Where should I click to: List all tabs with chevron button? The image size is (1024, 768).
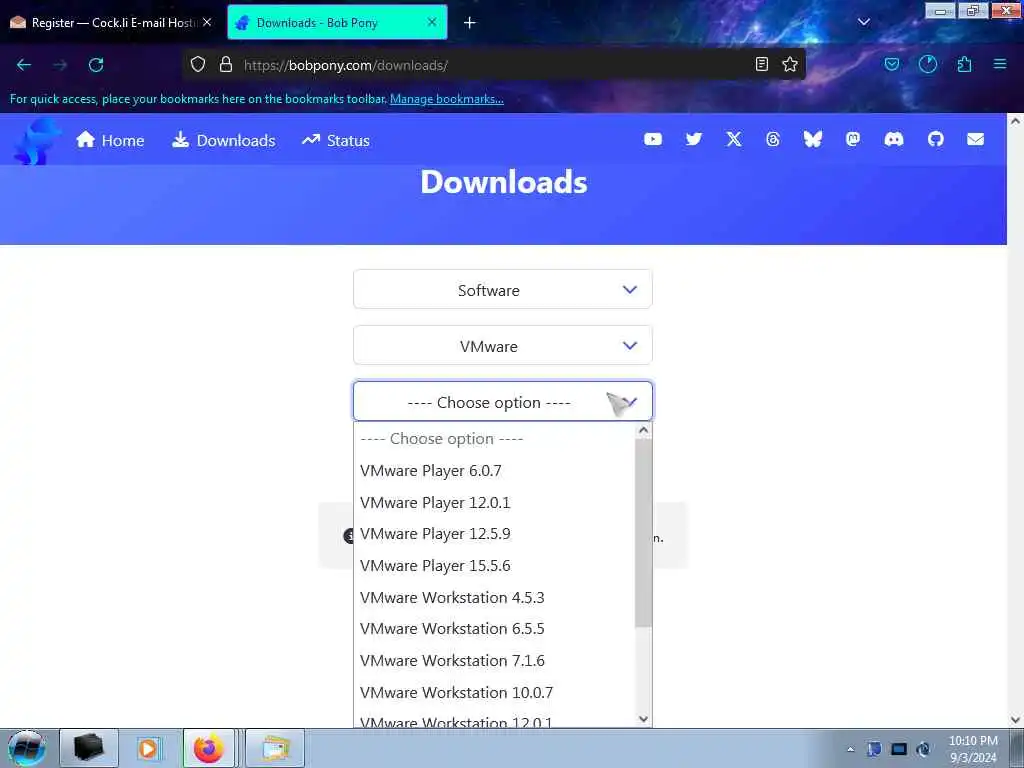click(x=863, y=22)
